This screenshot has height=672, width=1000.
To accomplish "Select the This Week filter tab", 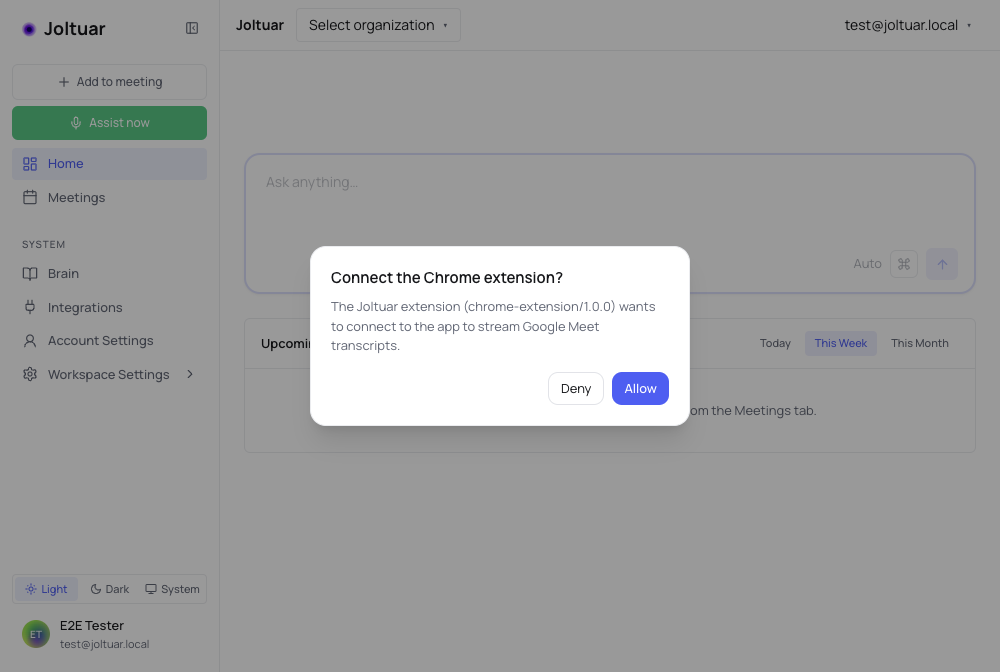I will [x=841, y=343].
